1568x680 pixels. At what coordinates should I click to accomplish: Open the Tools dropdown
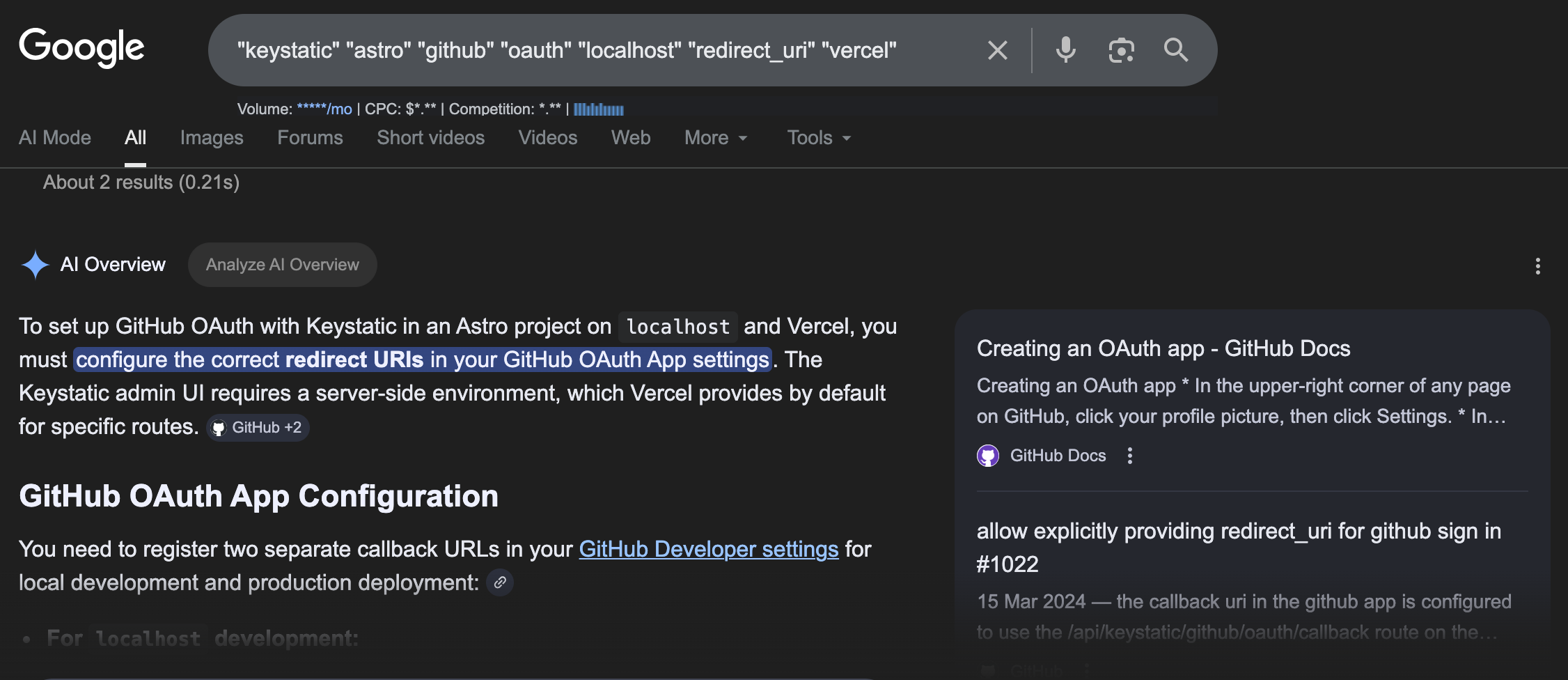click(820, 138)
